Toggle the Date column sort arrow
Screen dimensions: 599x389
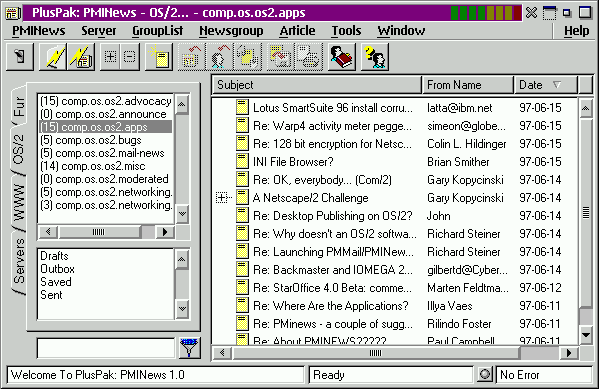click(557, 85)
